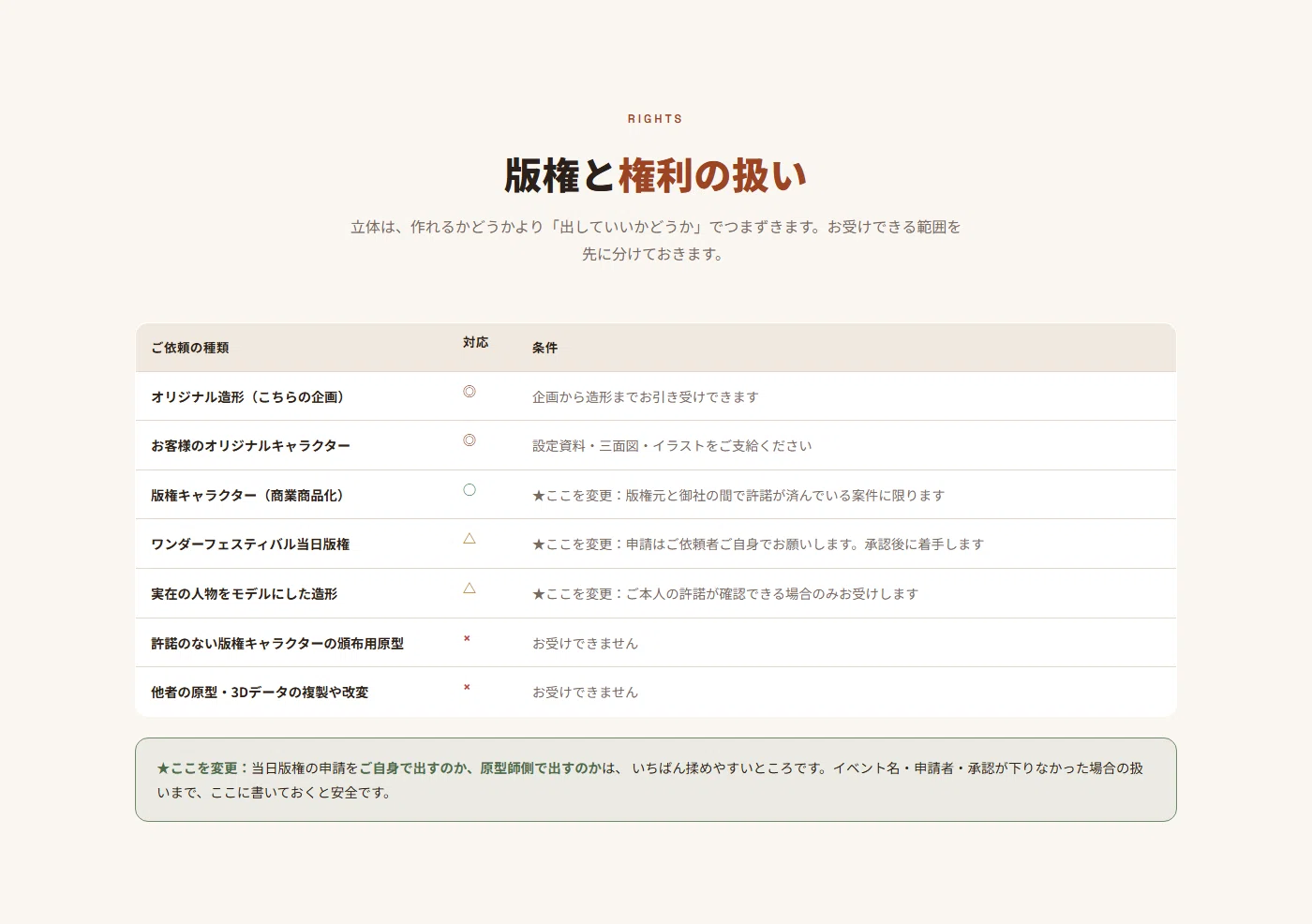Click the 実在の人物をモデルにした造形 row label
This screenshot has height=924, width=1312.
point(244,594)
